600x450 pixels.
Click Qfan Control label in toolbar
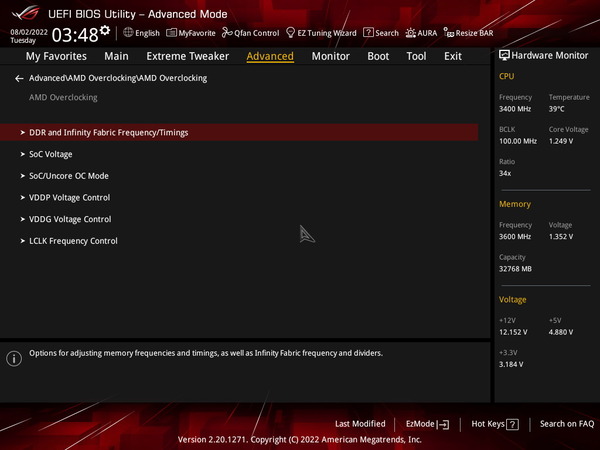tap(256, 33)
